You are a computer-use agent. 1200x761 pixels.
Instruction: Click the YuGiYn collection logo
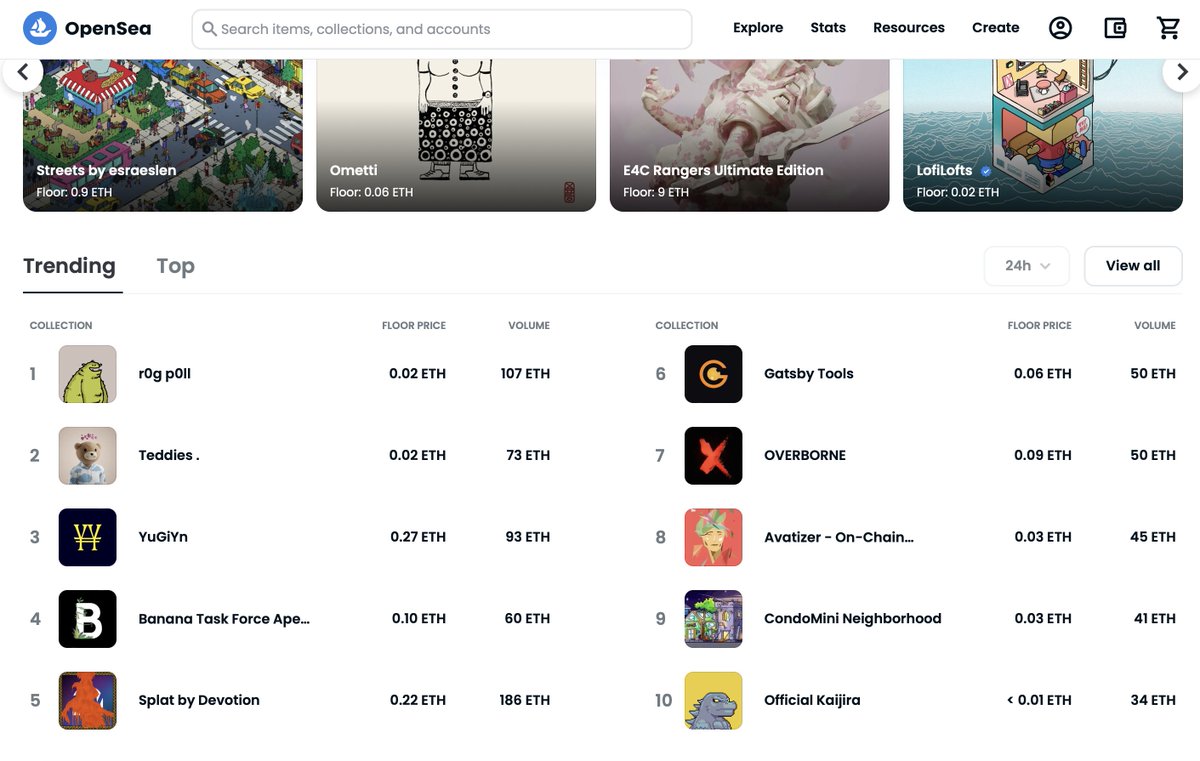pyautogui.click(x=88, y=537)
